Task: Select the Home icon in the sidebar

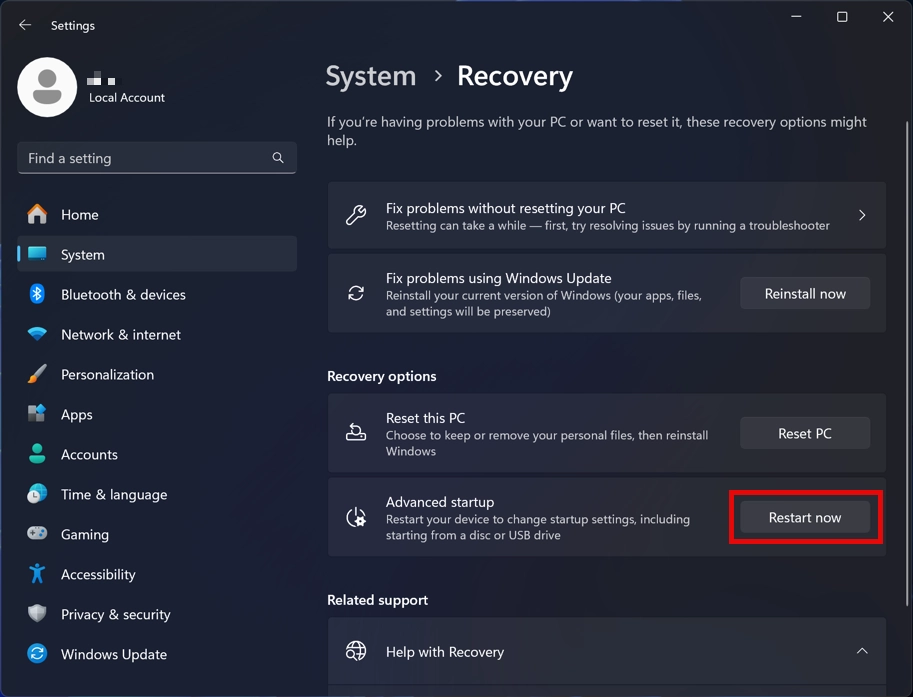Action: tap(37, 214)
